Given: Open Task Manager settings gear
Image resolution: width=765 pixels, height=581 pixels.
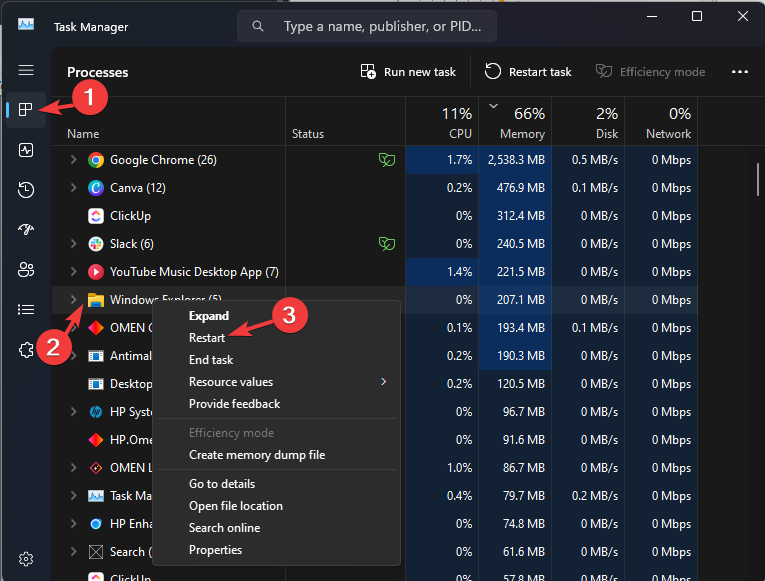Looking at the screenshot, I should click(26, 559).
